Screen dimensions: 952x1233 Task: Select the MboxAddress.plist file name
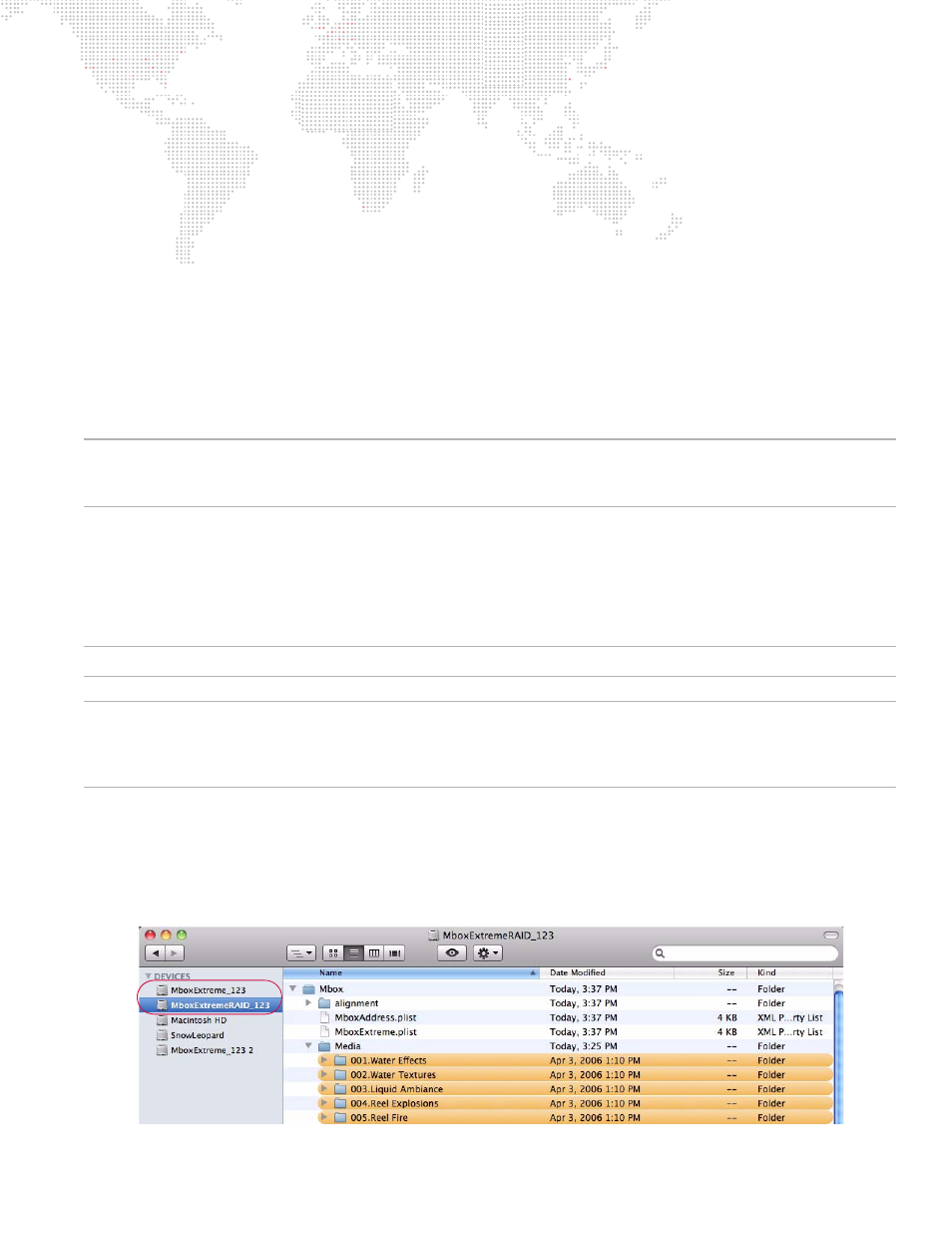click(375, 1017)
